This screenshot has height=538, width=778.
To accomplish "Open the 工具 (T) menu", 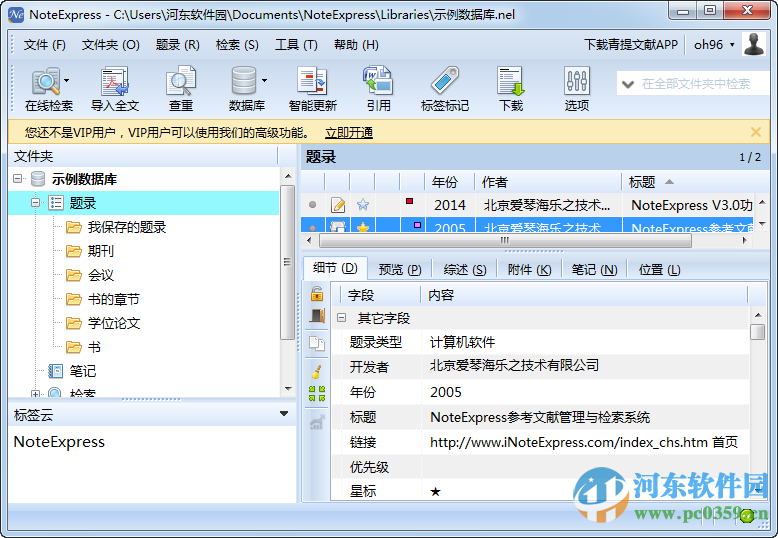I will [x=296, y=45].
